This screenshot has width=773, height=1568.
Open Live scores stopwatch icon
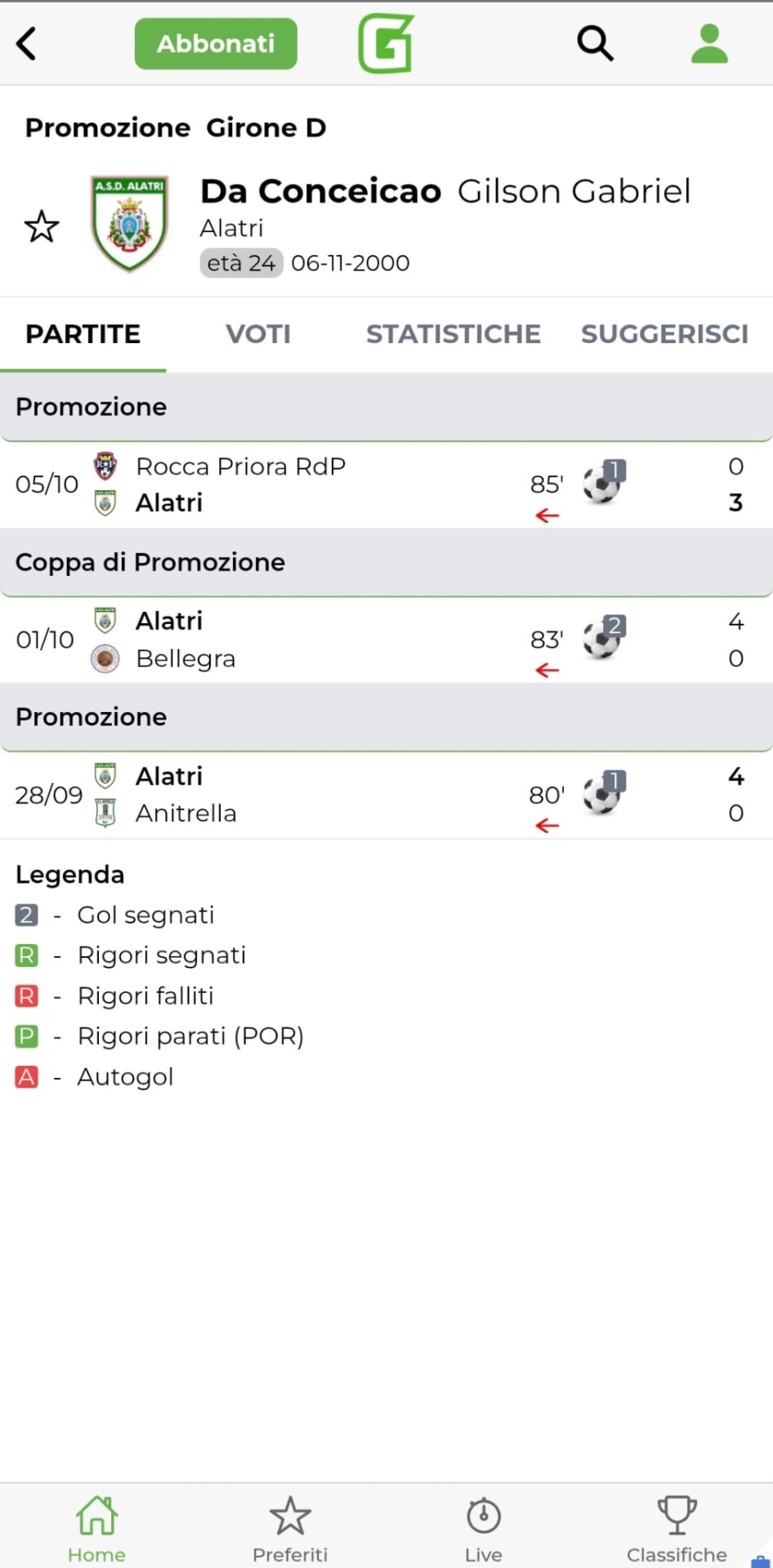pyautogui.click(x=483, y=1526)
